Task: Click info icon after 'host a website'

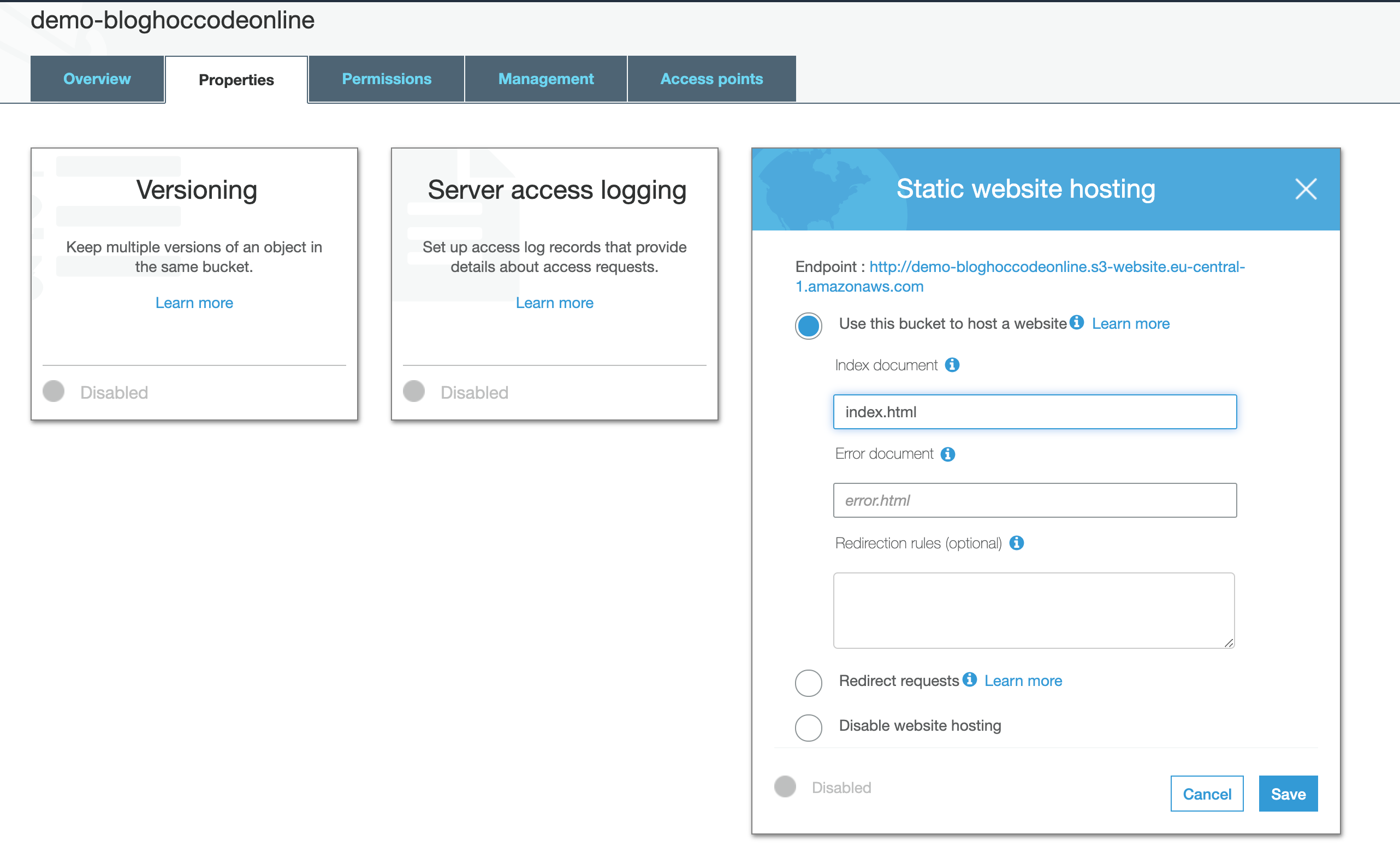Action: click(1076, 322)
